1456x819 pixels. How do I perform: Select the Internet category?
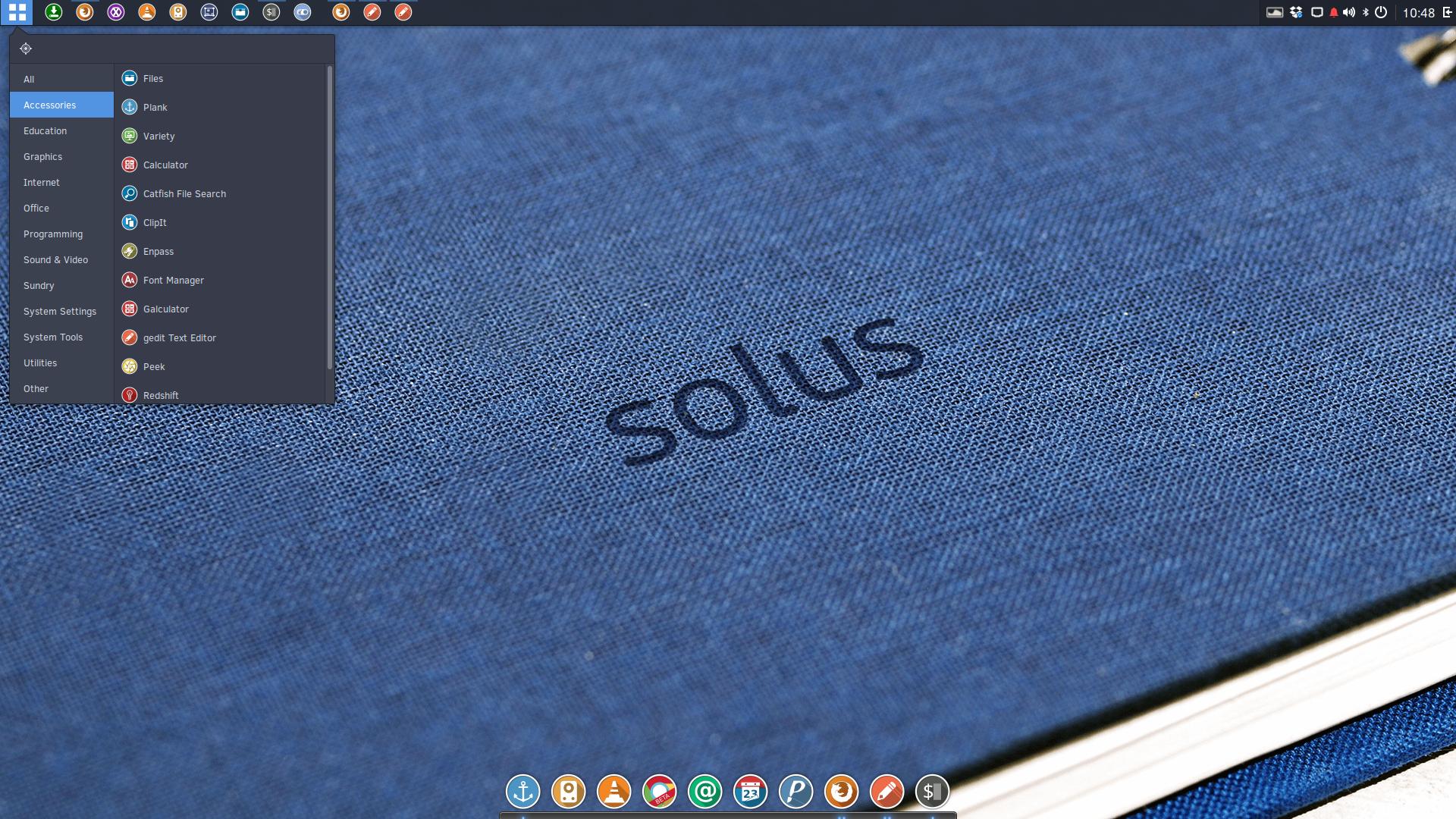tap(61, 182)
